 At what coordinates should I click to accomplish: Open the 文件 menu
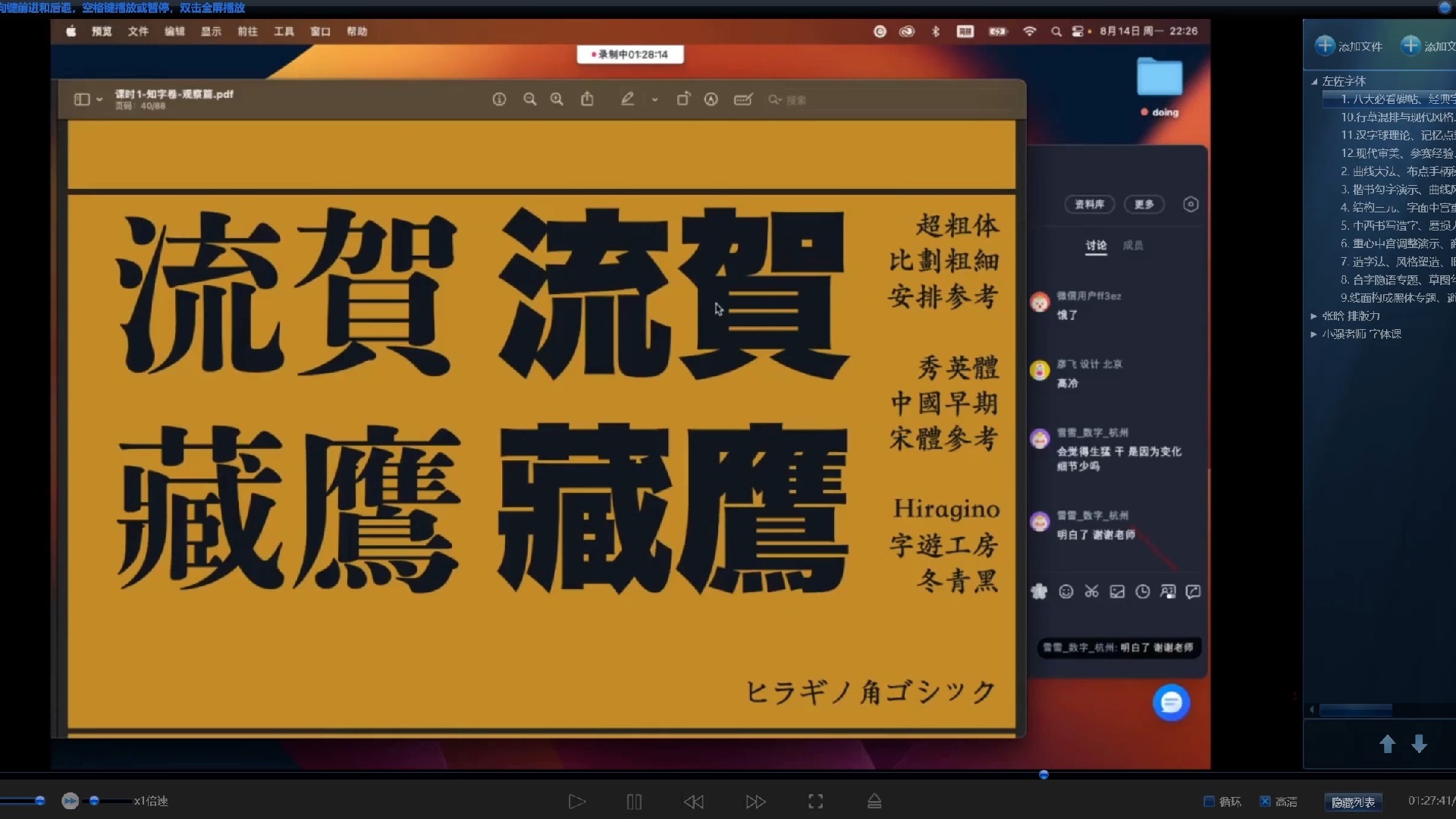click(x=138, y=31)
